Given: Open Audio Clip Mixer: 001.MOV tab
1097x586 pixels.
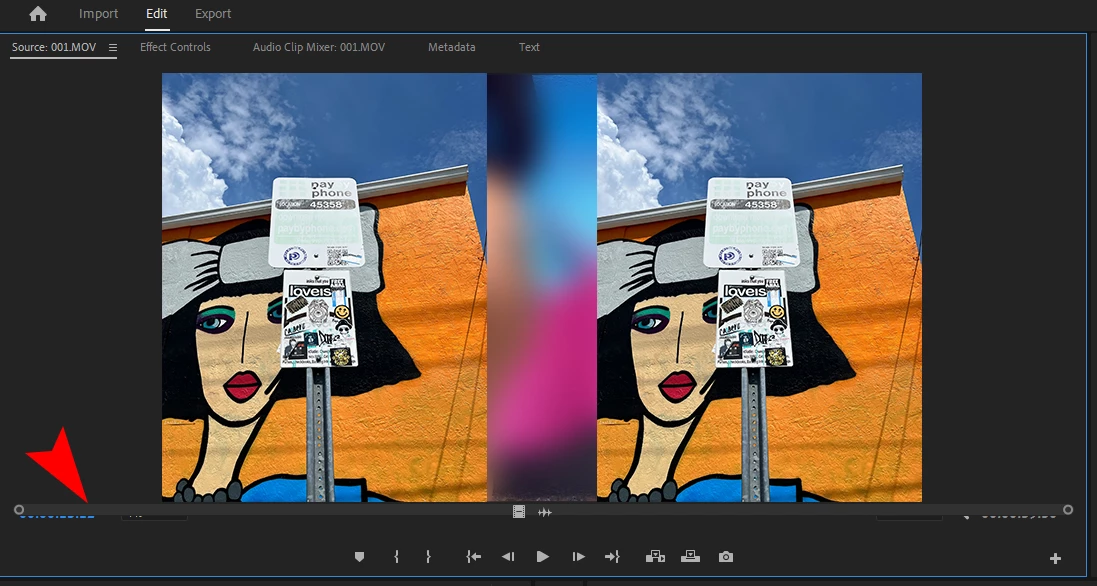Looking at the screenshot, I should tap(319, 47).
